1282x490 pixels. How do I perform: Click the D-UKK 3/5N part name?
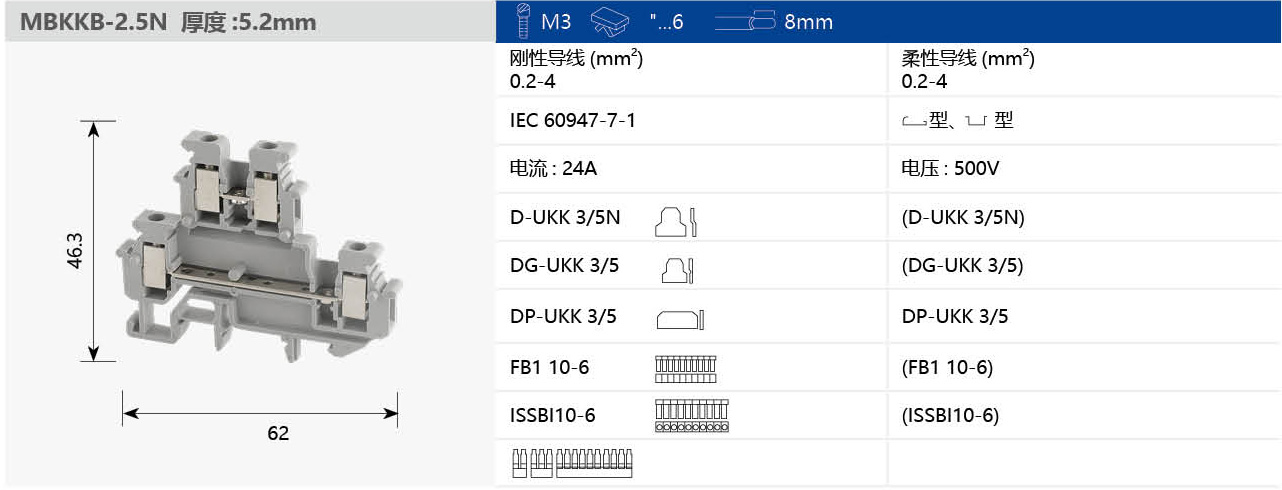tap(565, 217)
